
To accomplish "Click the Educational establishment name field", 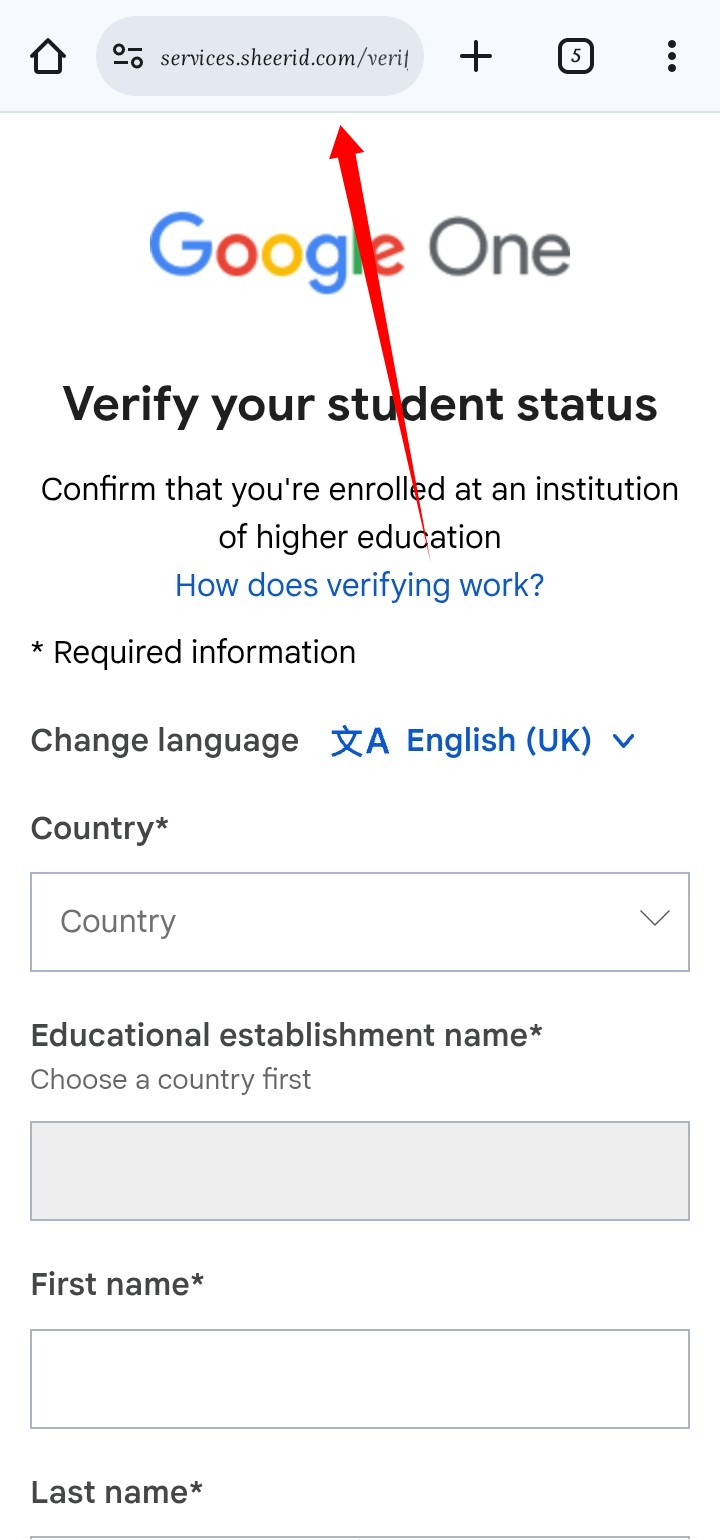I will point(360,1171).
